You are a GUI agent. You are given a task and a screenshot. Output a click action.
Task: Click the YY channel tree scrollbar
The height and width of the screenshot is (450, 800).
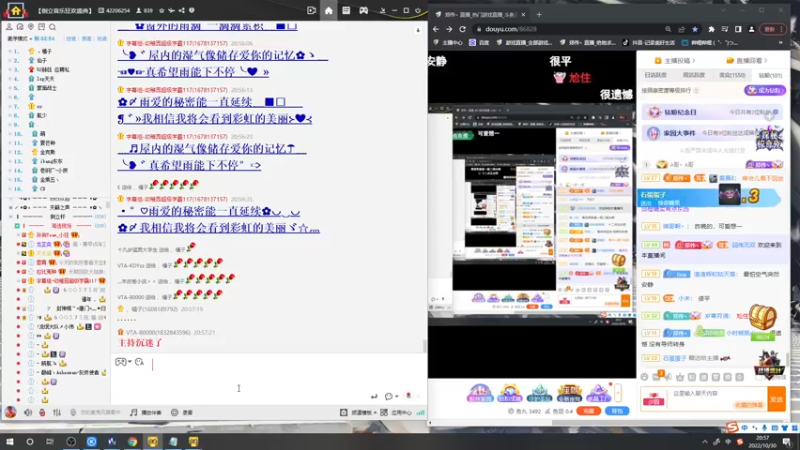click(108, 205)
